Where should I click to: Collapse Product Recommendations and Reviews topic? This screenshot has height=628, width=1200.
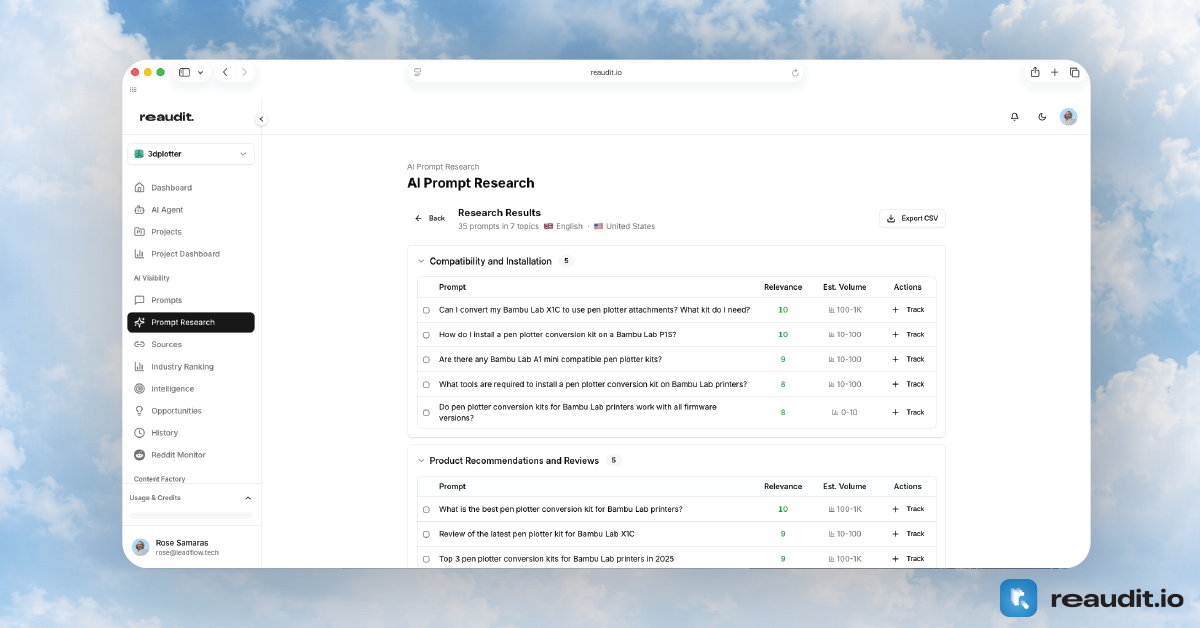click(x=421, y=461)
